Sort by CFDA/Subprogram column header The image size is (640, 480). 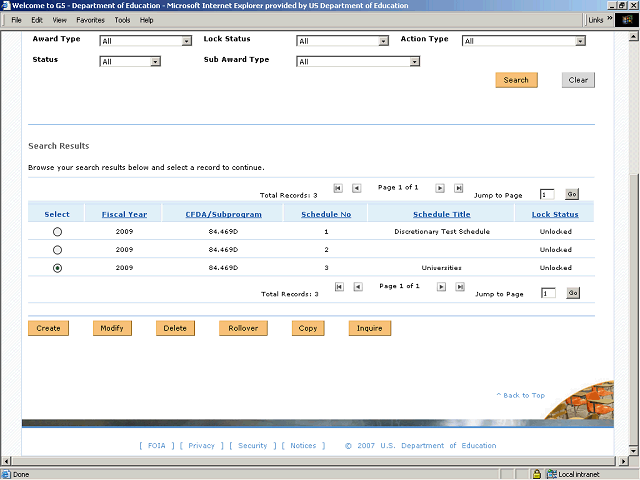(x=223, y=214)
